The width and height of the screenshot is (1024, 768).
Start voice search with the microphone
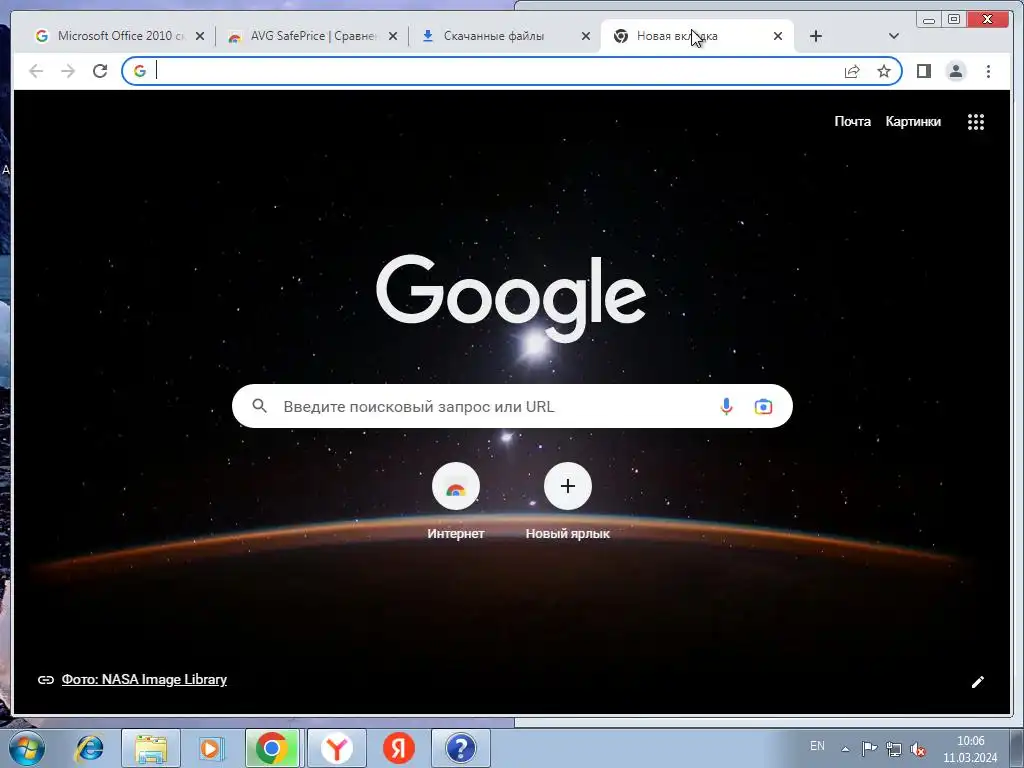(726, 406)
